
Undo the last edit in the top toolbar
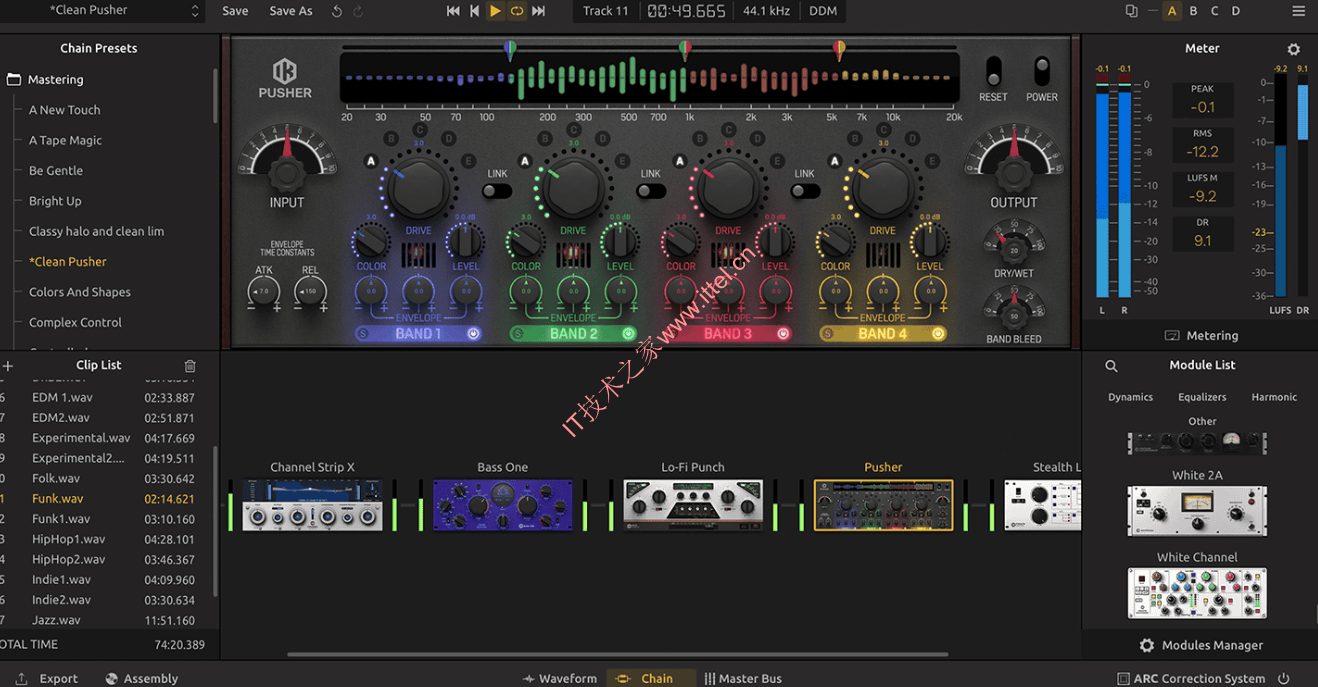pyautogui.click(x=337, y=11)
